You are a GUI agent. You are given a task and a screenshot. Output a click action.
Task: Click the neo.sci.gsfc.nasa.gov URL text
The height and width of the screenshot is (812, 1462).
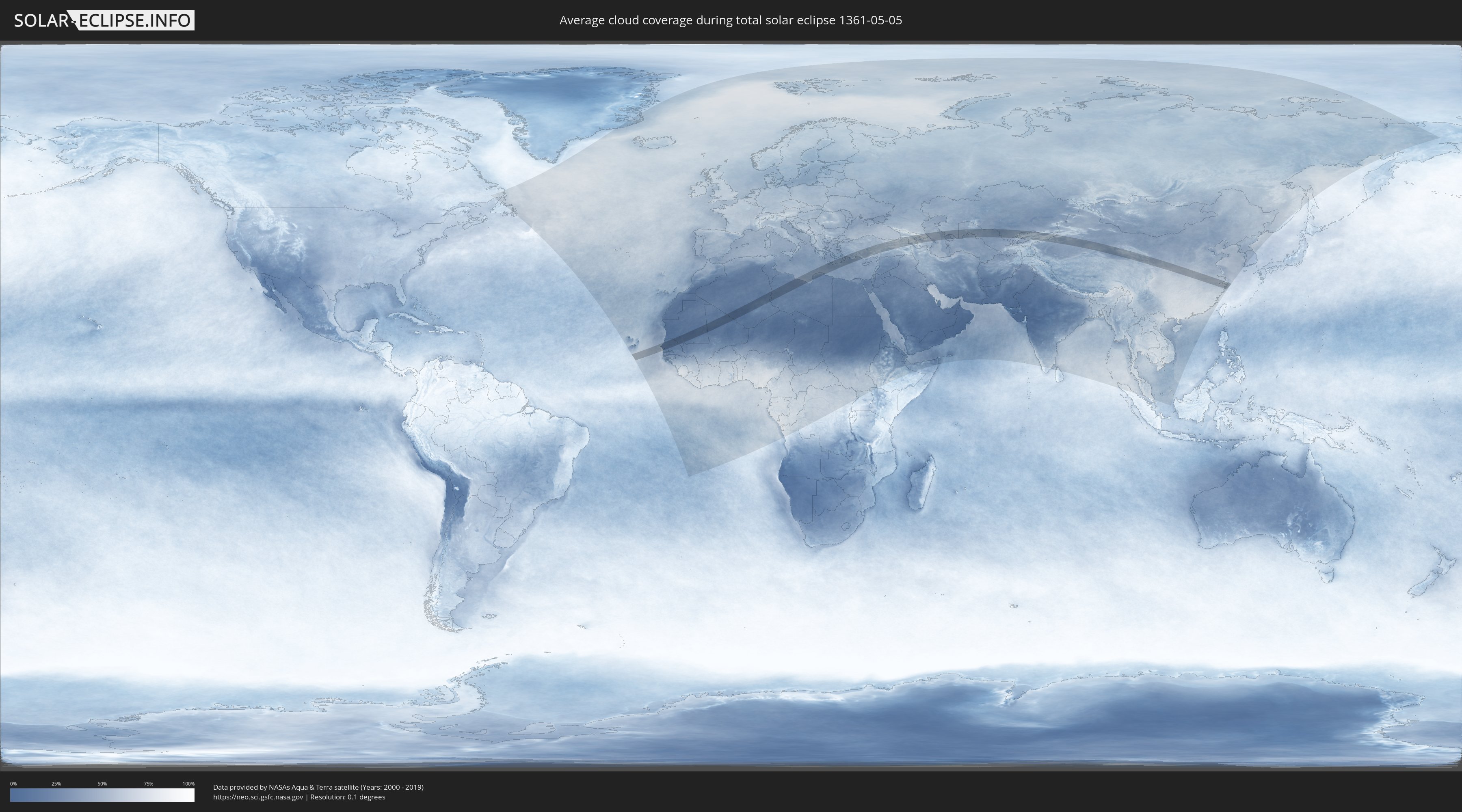pos(257,797)
